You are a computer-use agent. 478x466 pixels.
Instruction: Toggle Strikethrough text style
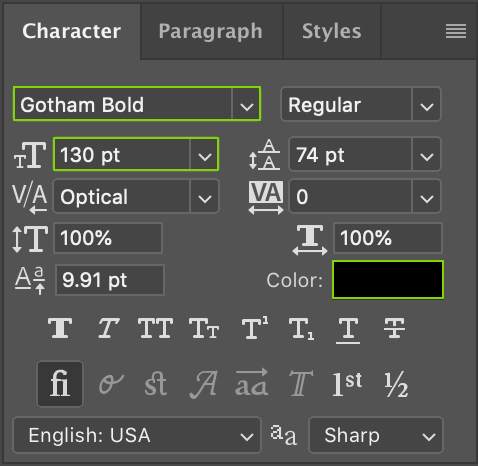(x=394, y=328)
